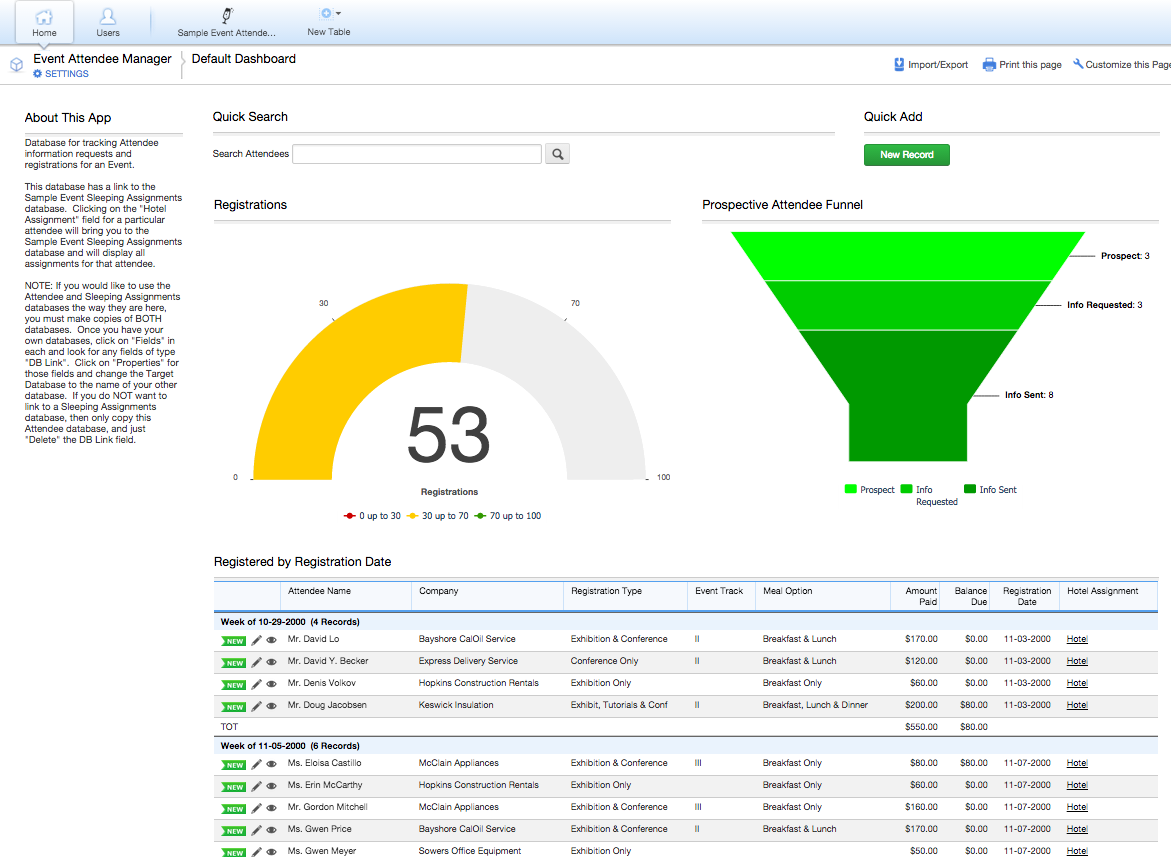
Task: Sort by Registration Type column header
Action: coord(606,591)
